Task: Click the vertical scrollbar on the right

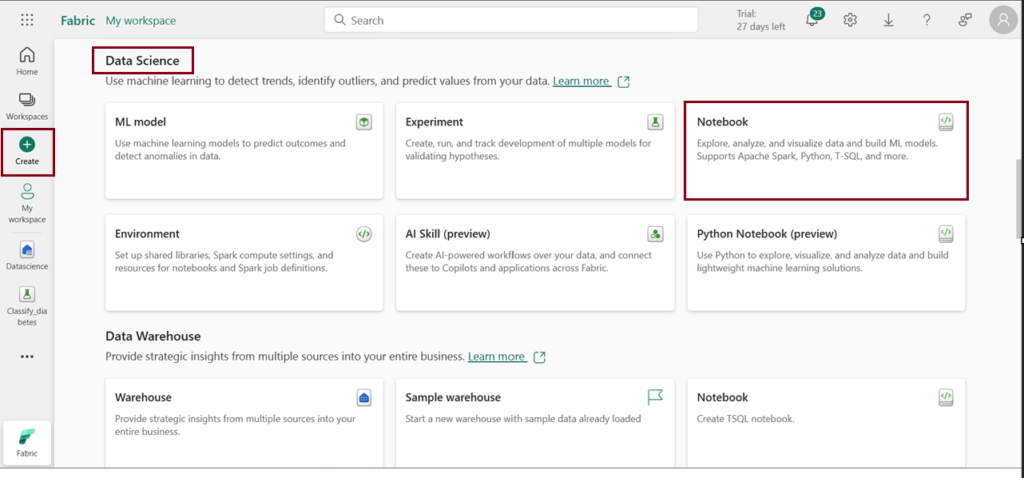Action: 1019,199
